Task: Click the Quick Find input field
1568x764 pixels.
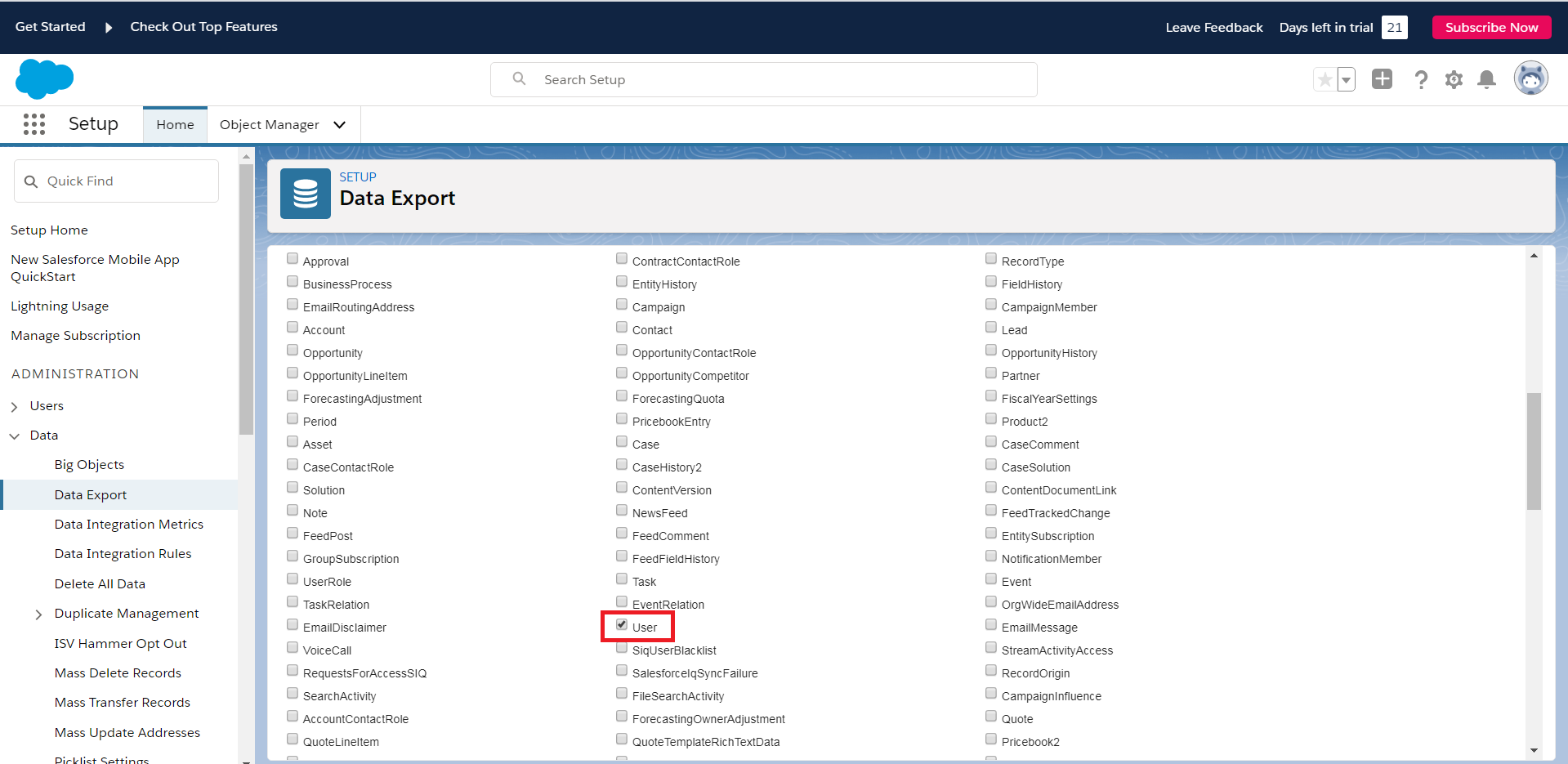Action: coord(116,181)
